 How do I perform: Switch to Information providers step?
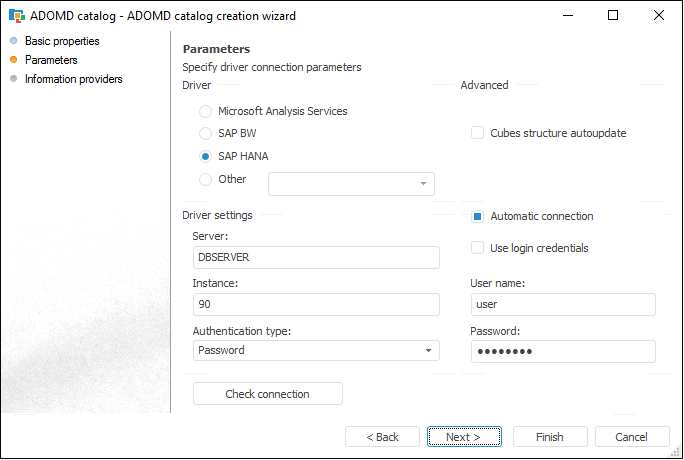coord(73,79)
